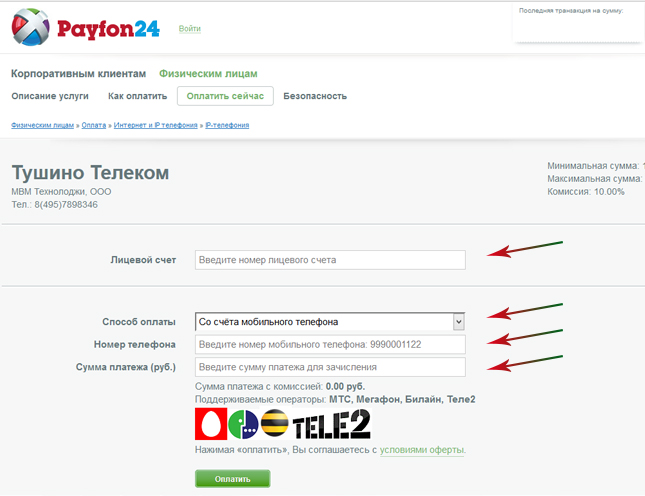645x496 pixels.
Task: Click the striped Beeline operator logo
Action: [275, 423]
